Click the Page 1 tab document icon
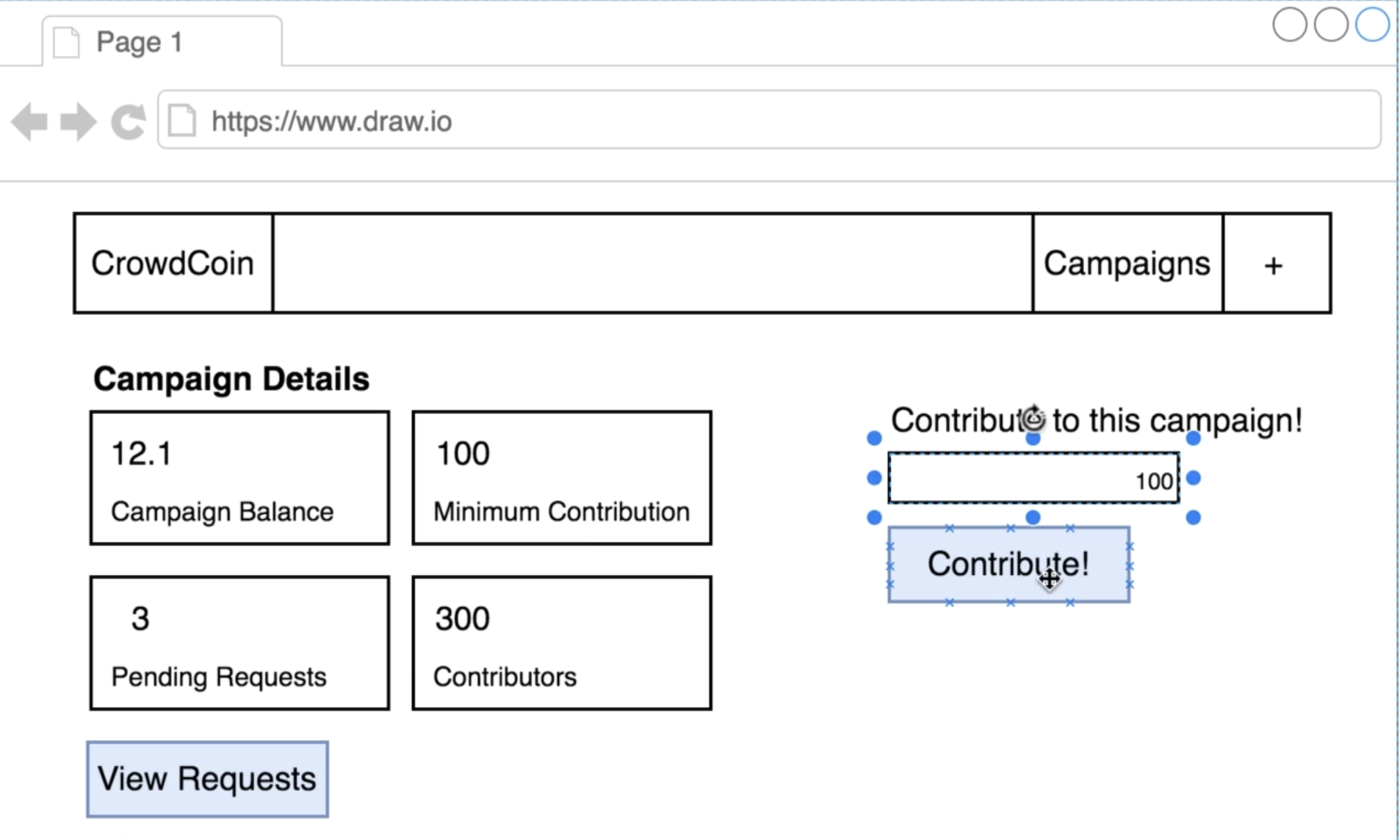 click(66, 42)
